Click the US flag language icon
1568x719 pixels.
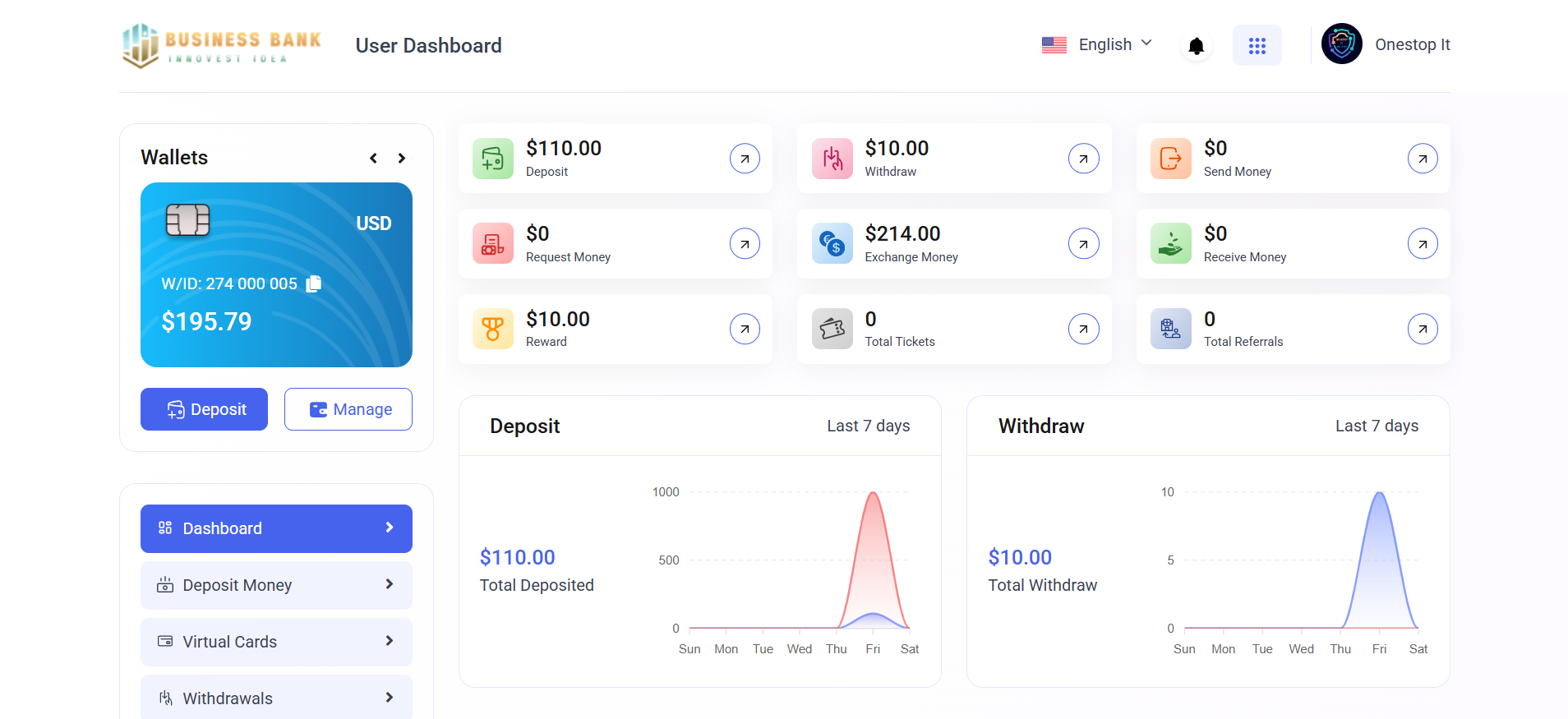pos(1054,45)
